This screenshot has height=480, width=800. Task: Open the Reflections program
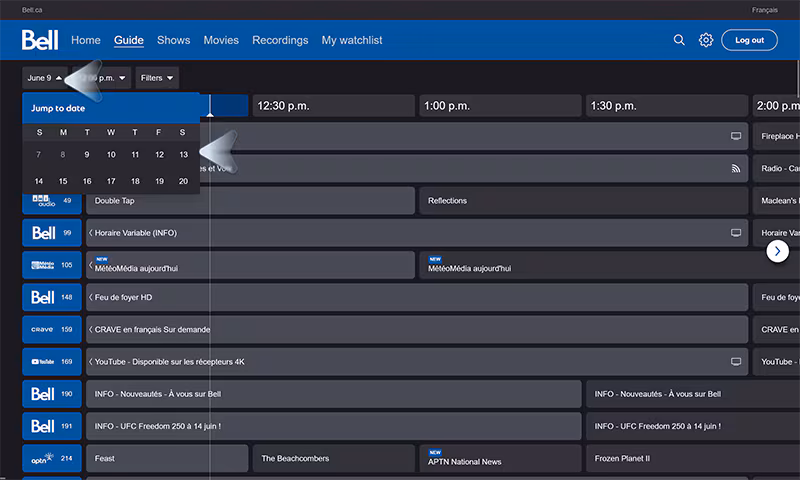point(584,200)
